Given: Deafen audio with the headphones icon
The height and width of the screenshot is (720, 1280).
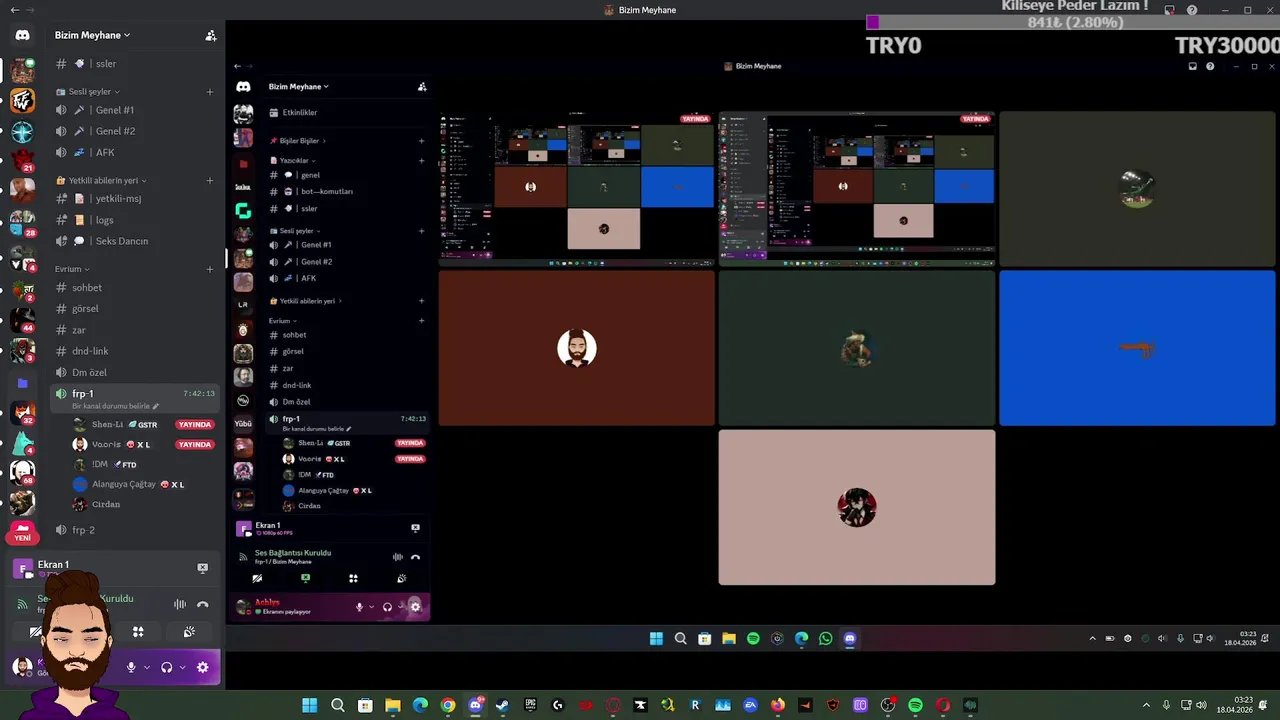Looking at the screenshot, I should click(x=167, y=667).
